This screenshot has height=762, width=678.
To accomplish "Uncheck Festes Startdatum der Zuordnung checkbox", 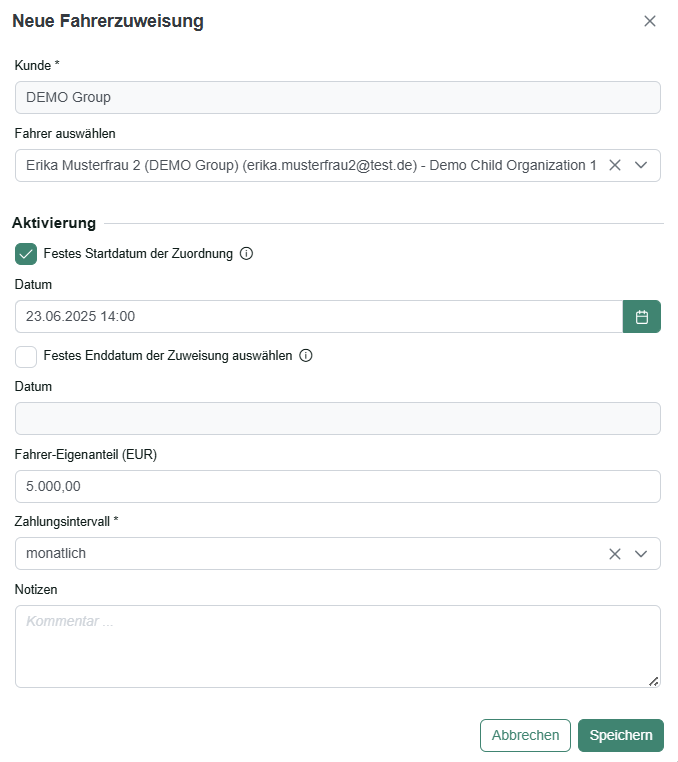I will click(26, 254).
